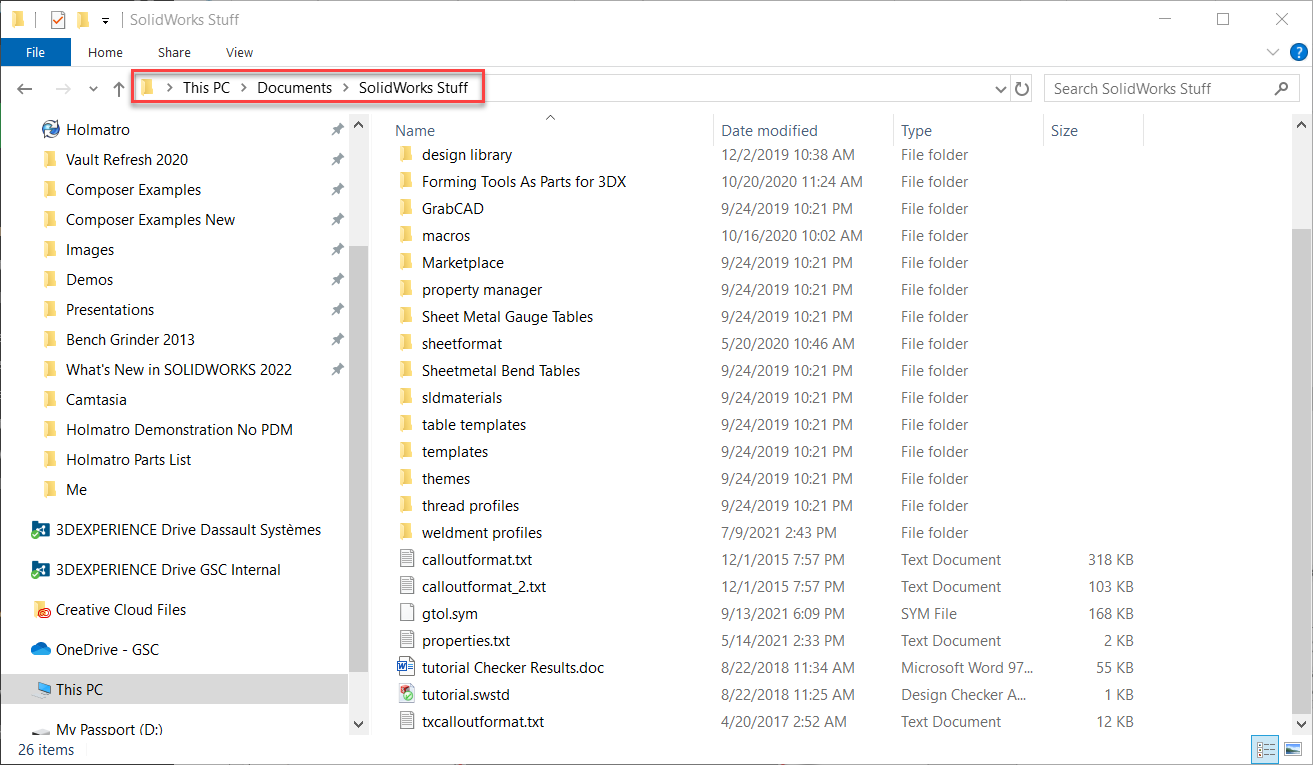Image resolution: width=1313 pixels, height=765 pixels.
Task: Select What's New in SOLIDWORKS 2022 folder
Action: point(179,369)
